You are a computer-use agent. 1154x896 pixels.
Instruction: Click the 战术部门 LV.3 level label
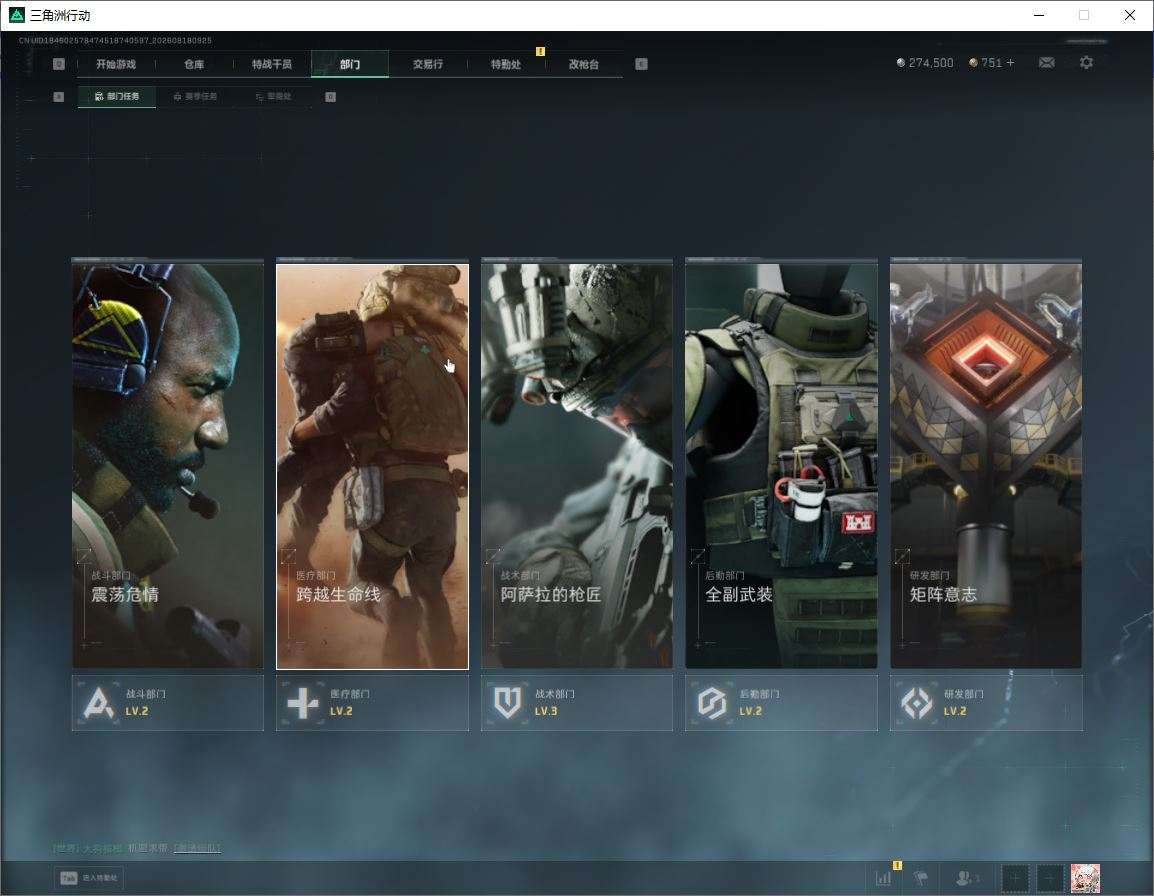546,711
